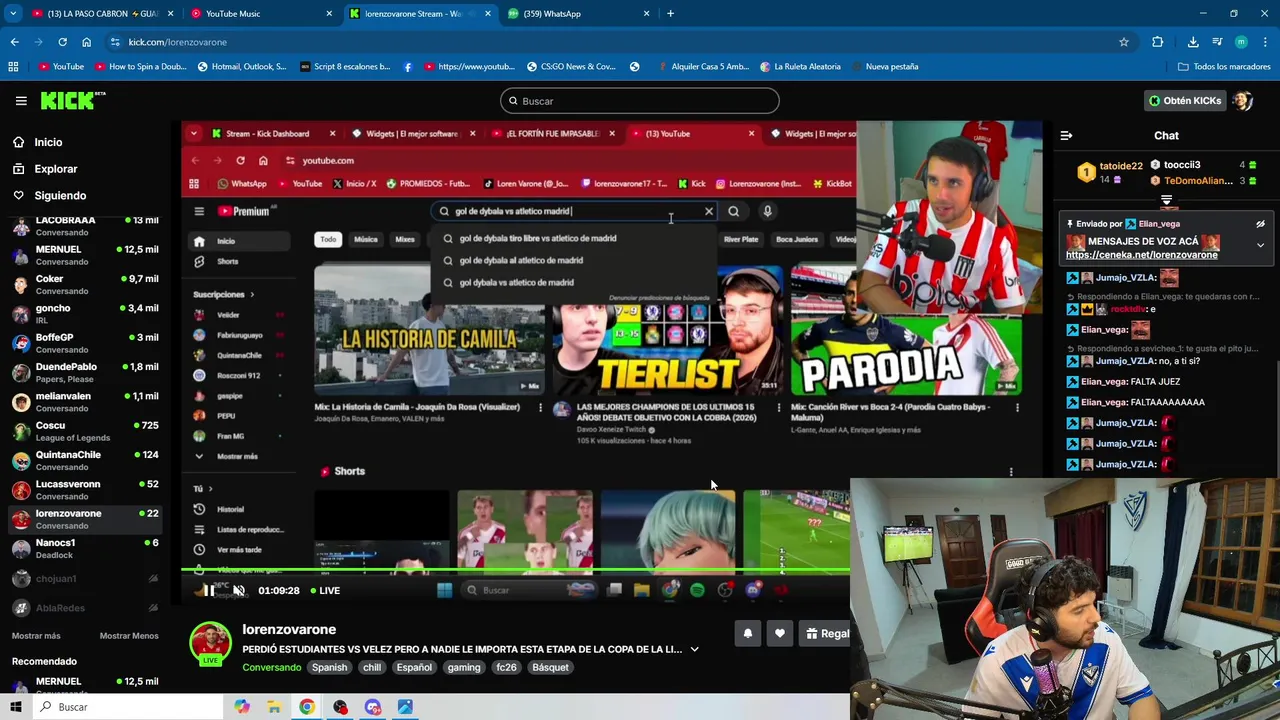This screenshot has width=1280, height=720.
Task: Open CS:GO News bookmark
Action: pyautogui.click(x=571, y=67)
